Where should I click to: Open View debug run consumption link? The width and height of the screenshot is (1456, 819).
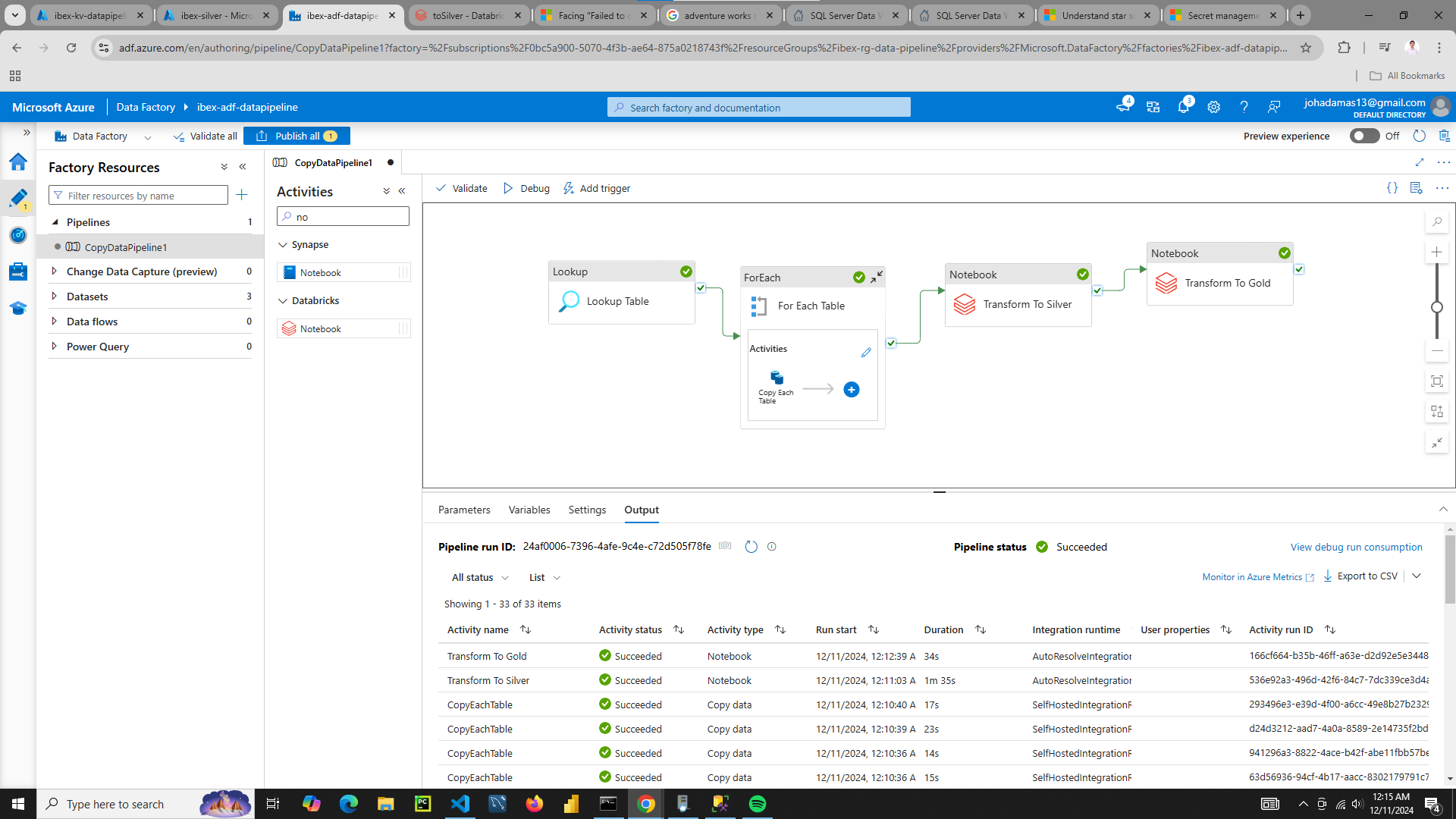(1356, 547)
